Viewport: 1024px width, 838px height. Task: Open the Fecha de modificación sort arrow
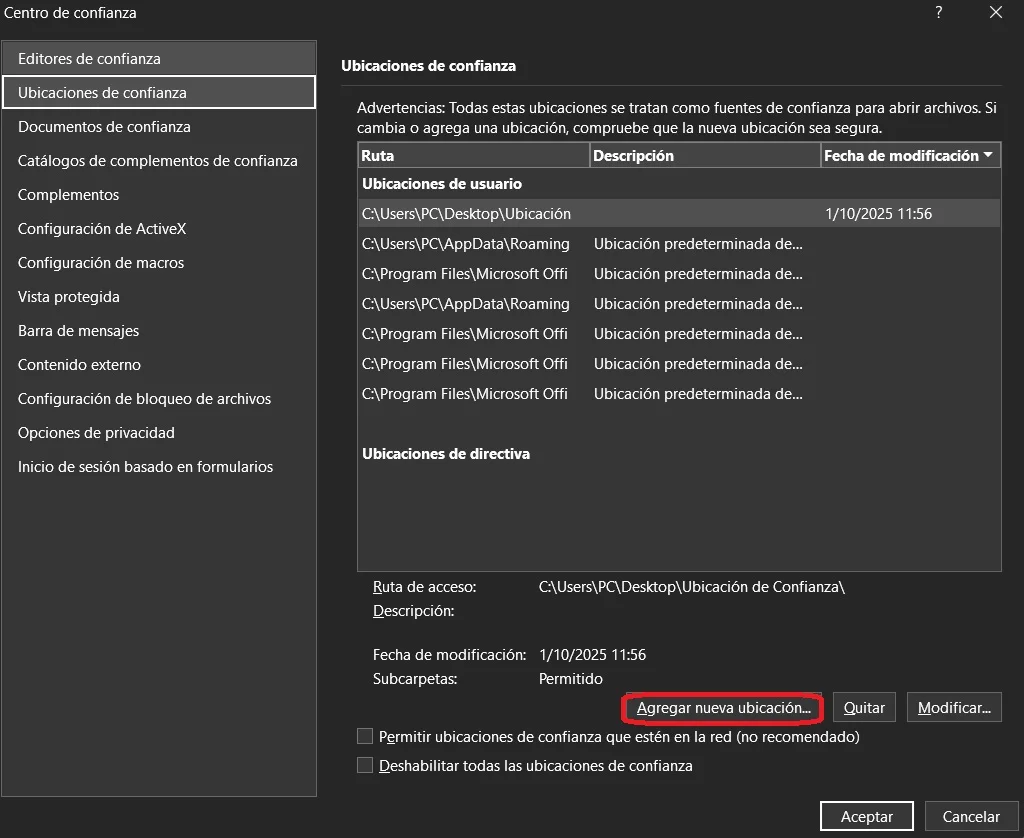tap(988, 156)
